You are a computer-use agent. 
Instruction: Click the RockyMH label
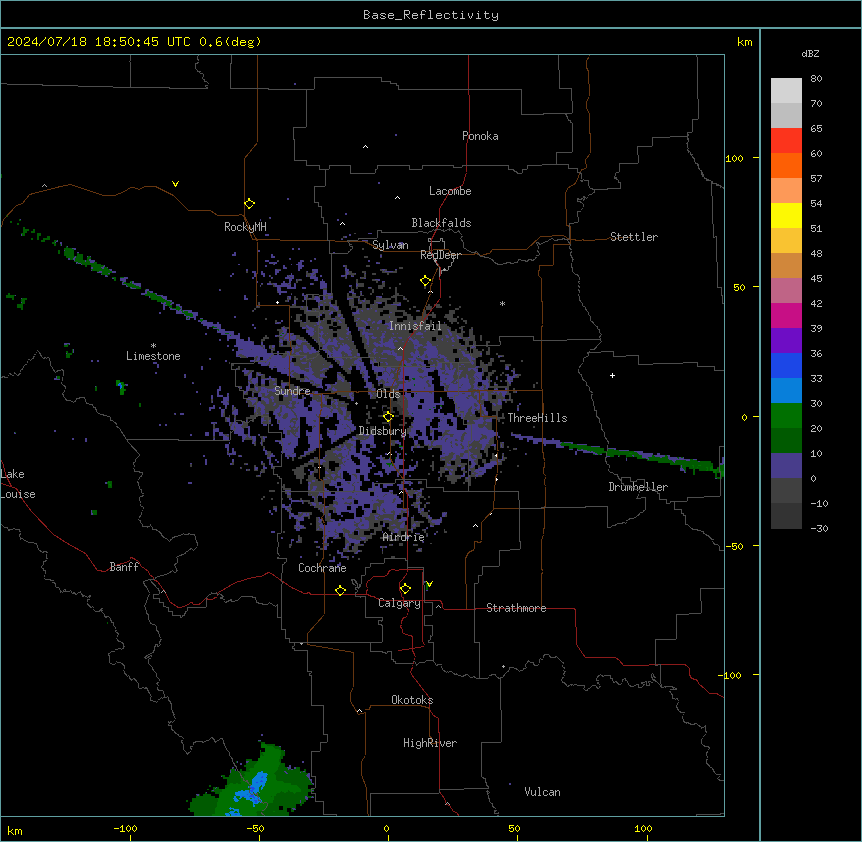pyautogui.click(x=245, y=226)
